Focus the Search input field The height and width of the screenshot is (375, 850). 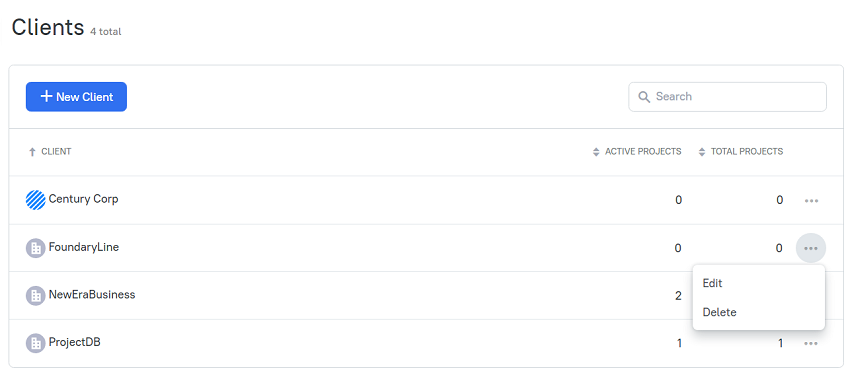(x=727, y=97)
